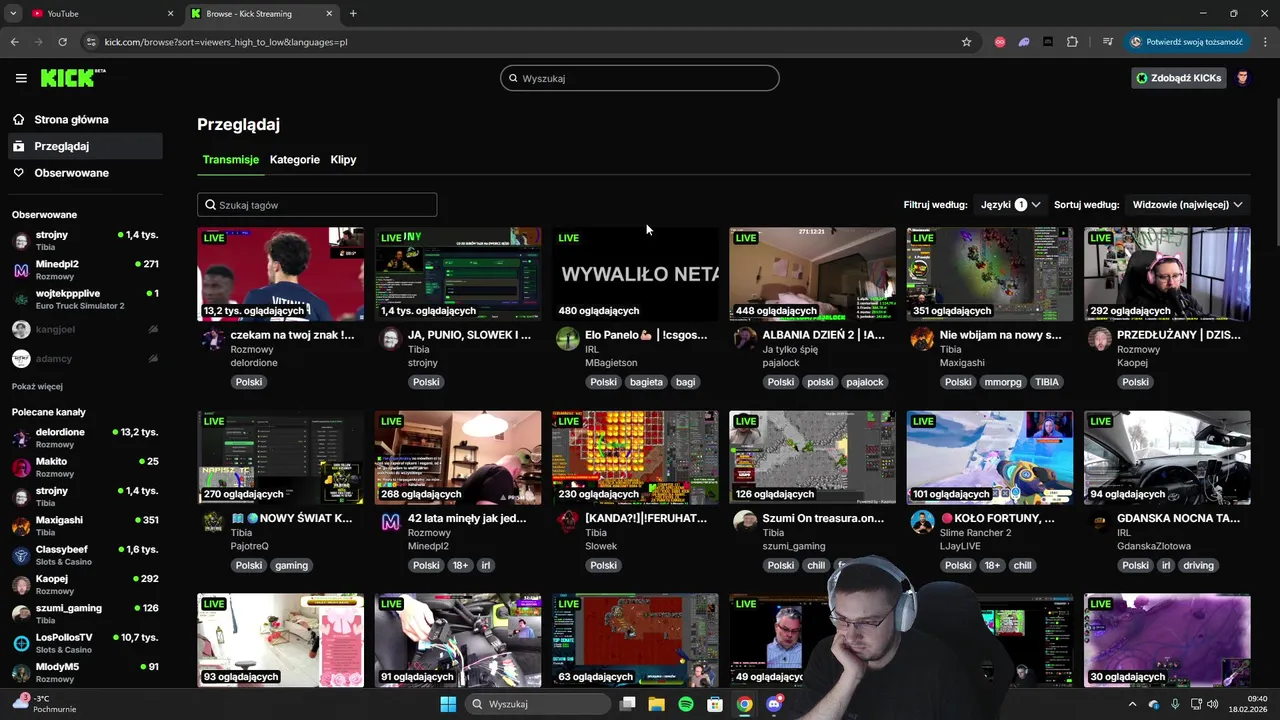This screenshot has height=720, width=1280.
Task: Open the user profile avatar
Action: point(1243,78)
